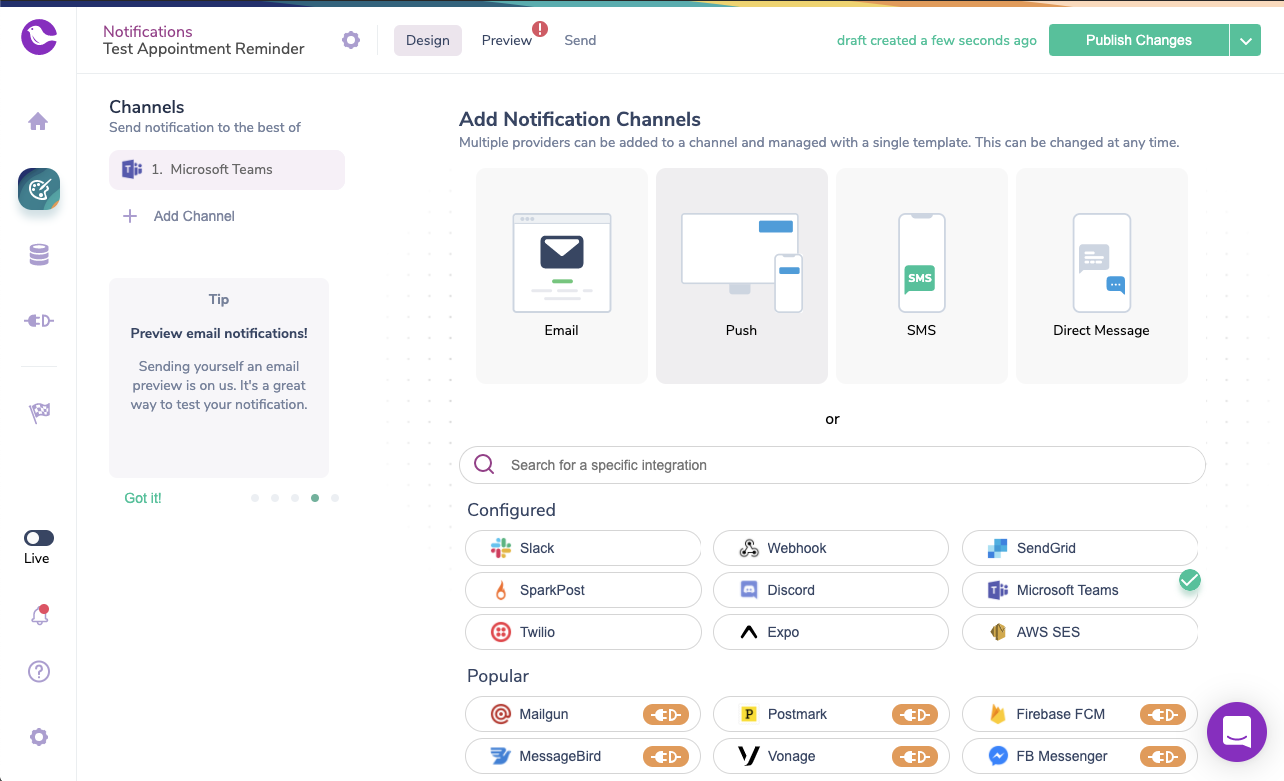Open the Data database icon in sidebar
Image resolution: width=1284 pixels, height=781 pixels.
pos(39,255)
